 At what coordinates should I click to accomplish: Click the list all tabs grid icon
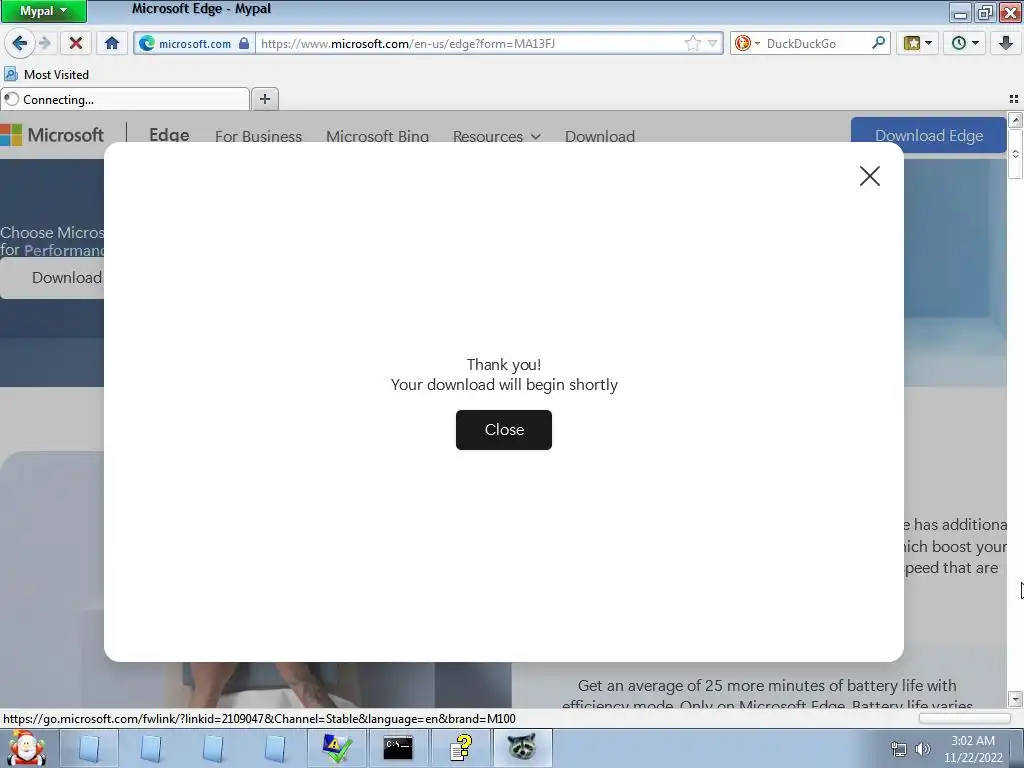(x=1014, y=99)
